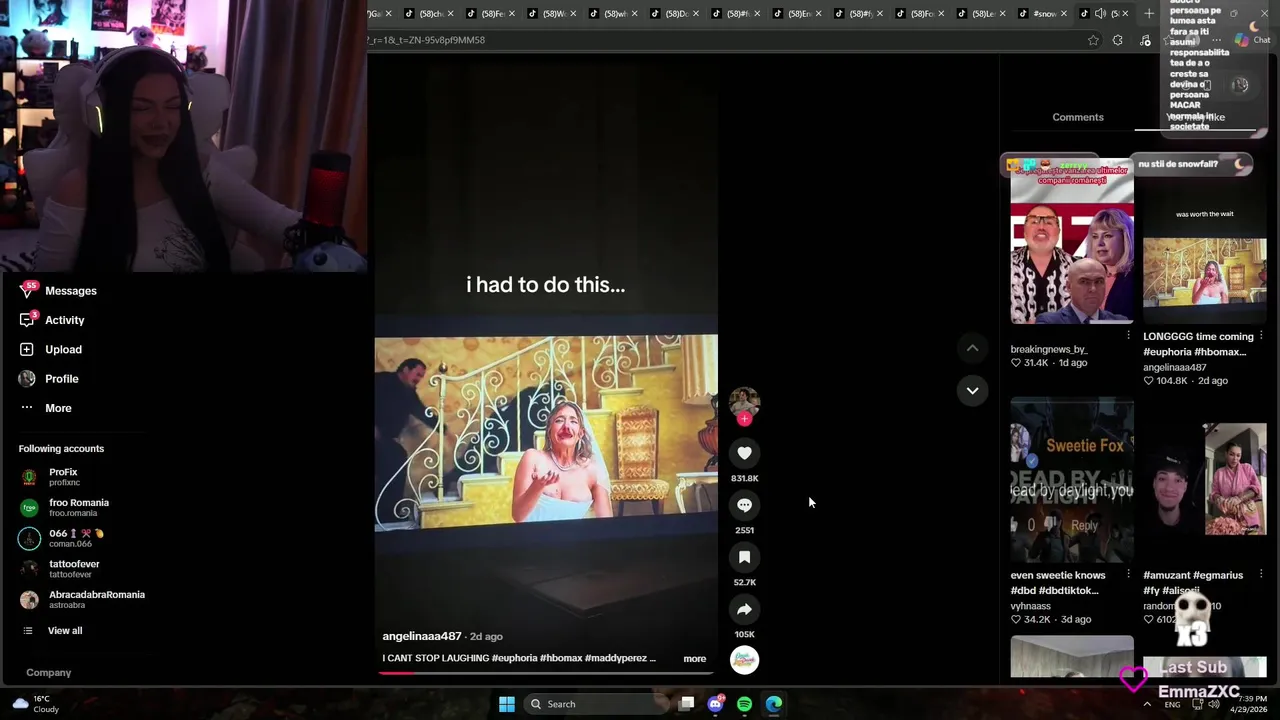The width and height of the screenshot is (1280, 720).
Task: Open the weather widget showing Cloudy
Action: point(34,704)
